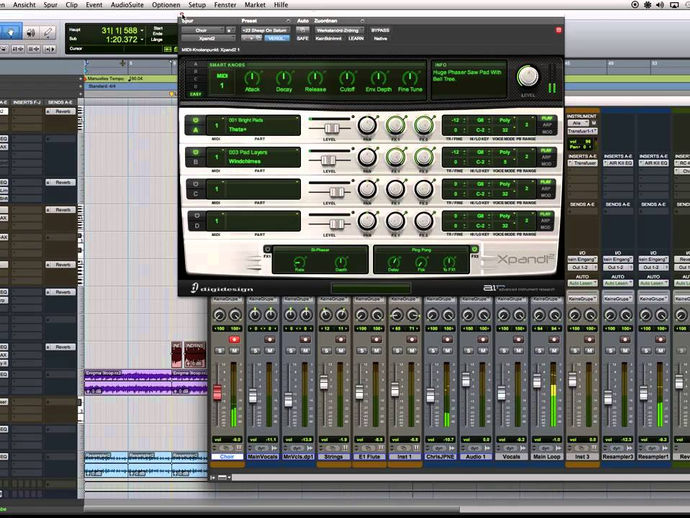Grab the Choir channel volume fader
The width and height of the screenshot is (690, 518).
217,392
